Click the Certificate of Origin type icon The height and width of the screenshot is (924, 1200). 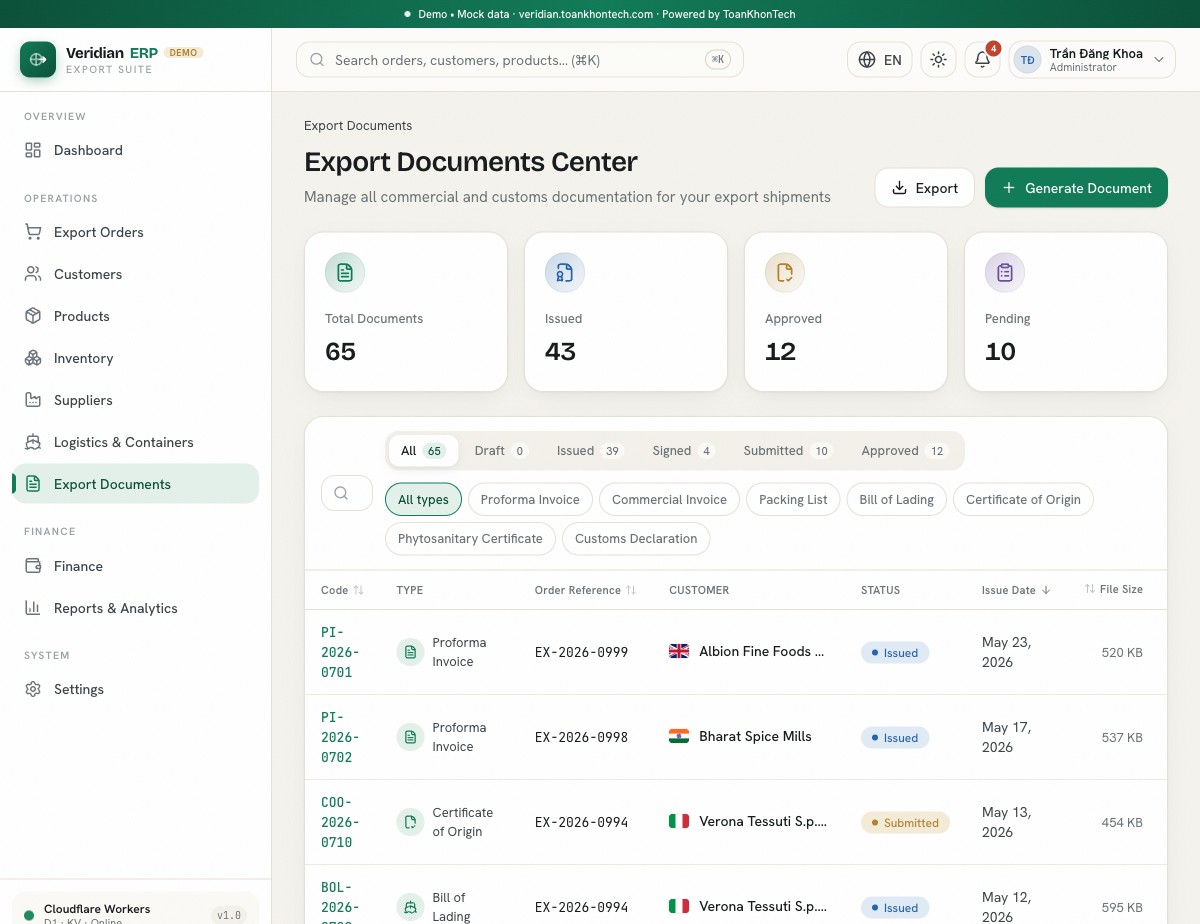(410, 822)
